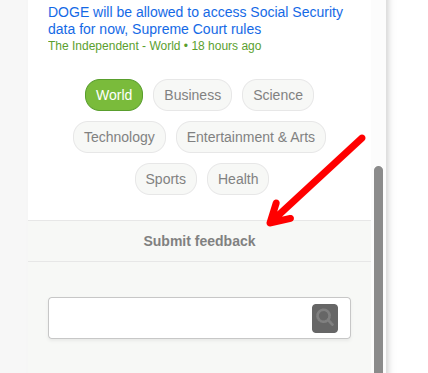Switch to the Science category

pyautogui.click(x=278, y=95)
